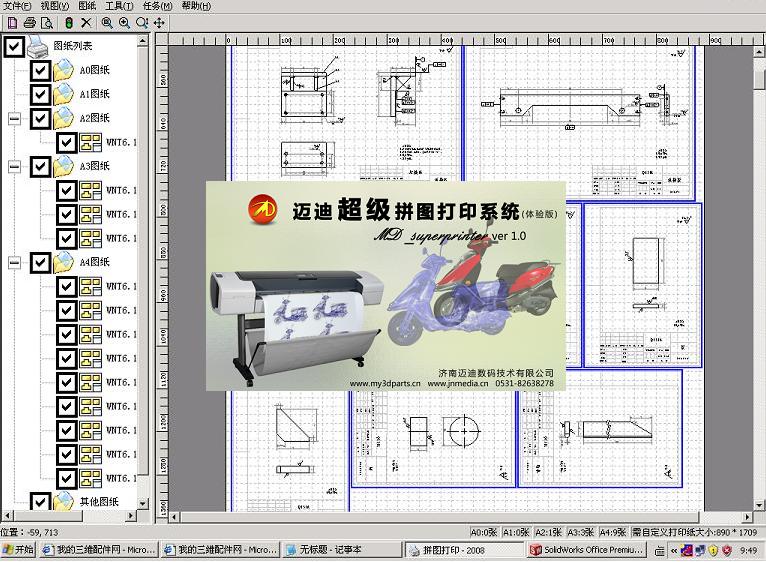This screenshot has width=766, height=562.
Task: Click the www.my3dparts.cn link on the splash
Action: click(385, 384)
